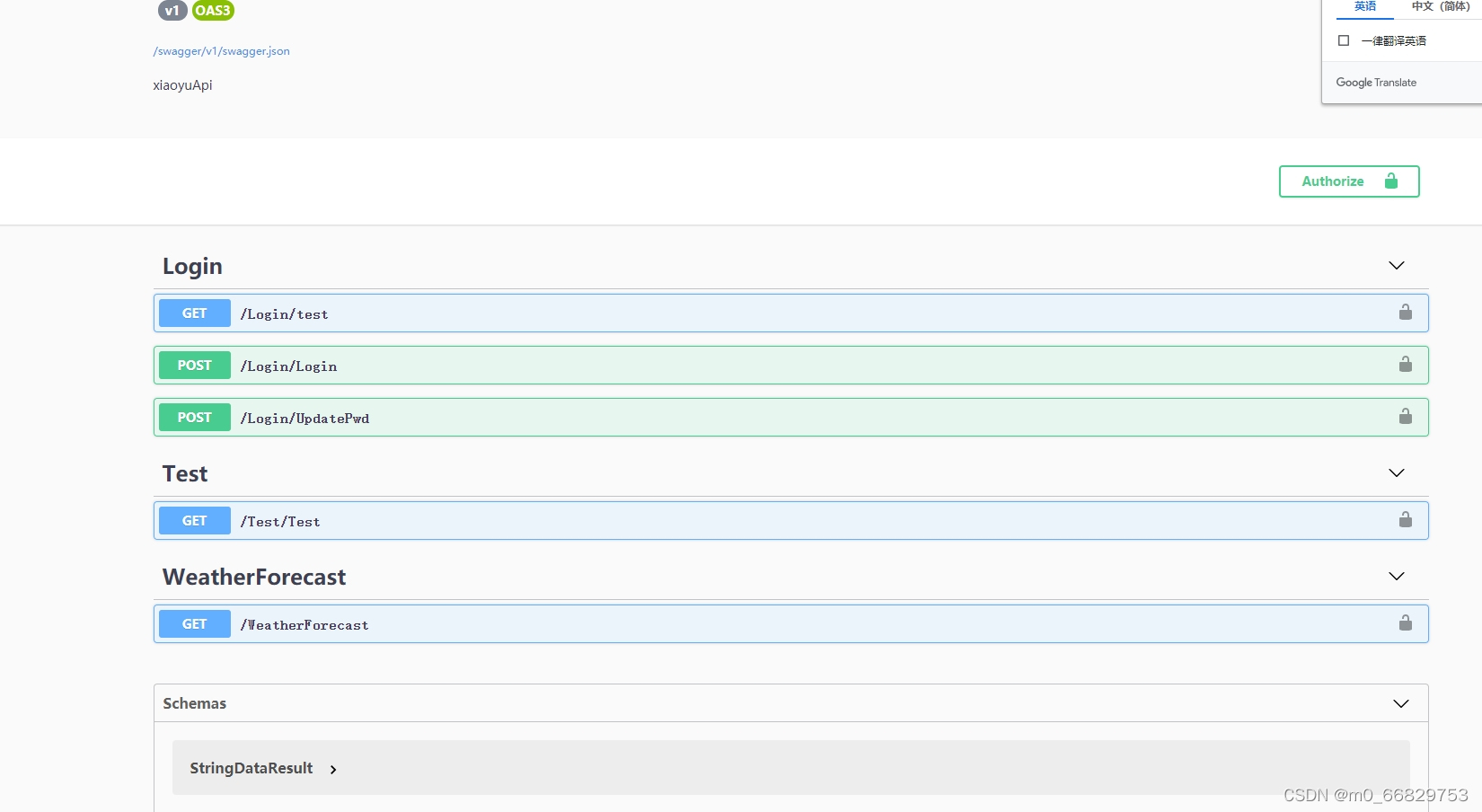Collapse the Test section chevron

pos(1397,473)
